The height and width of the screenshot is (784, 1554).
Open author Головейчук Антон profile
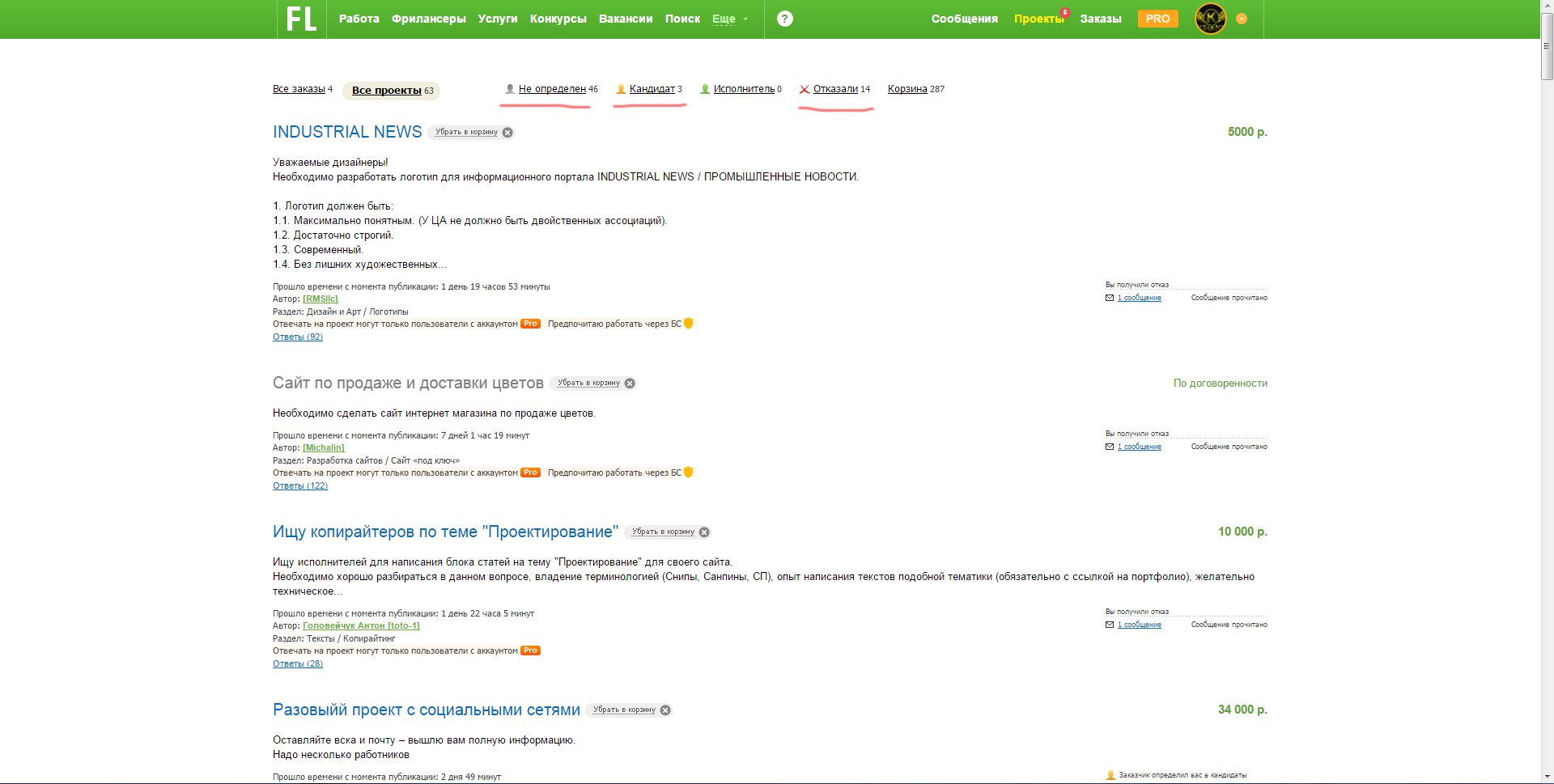361,626
